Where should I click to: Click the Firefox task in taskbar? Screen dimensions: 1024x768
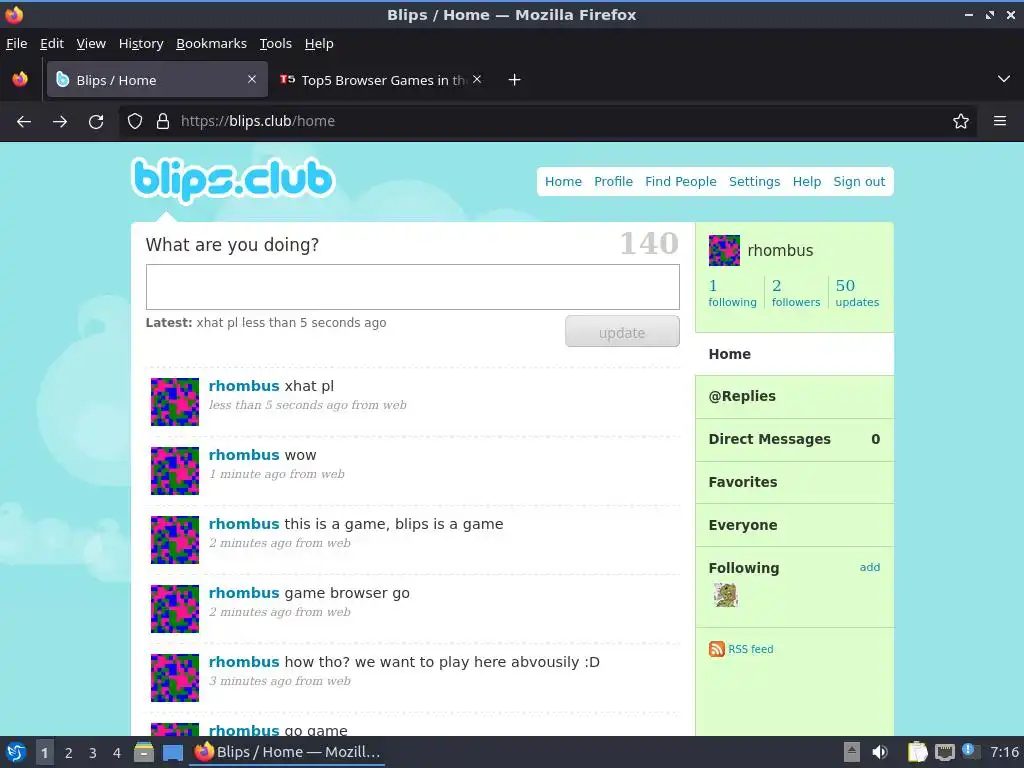(x=287, y=752)
